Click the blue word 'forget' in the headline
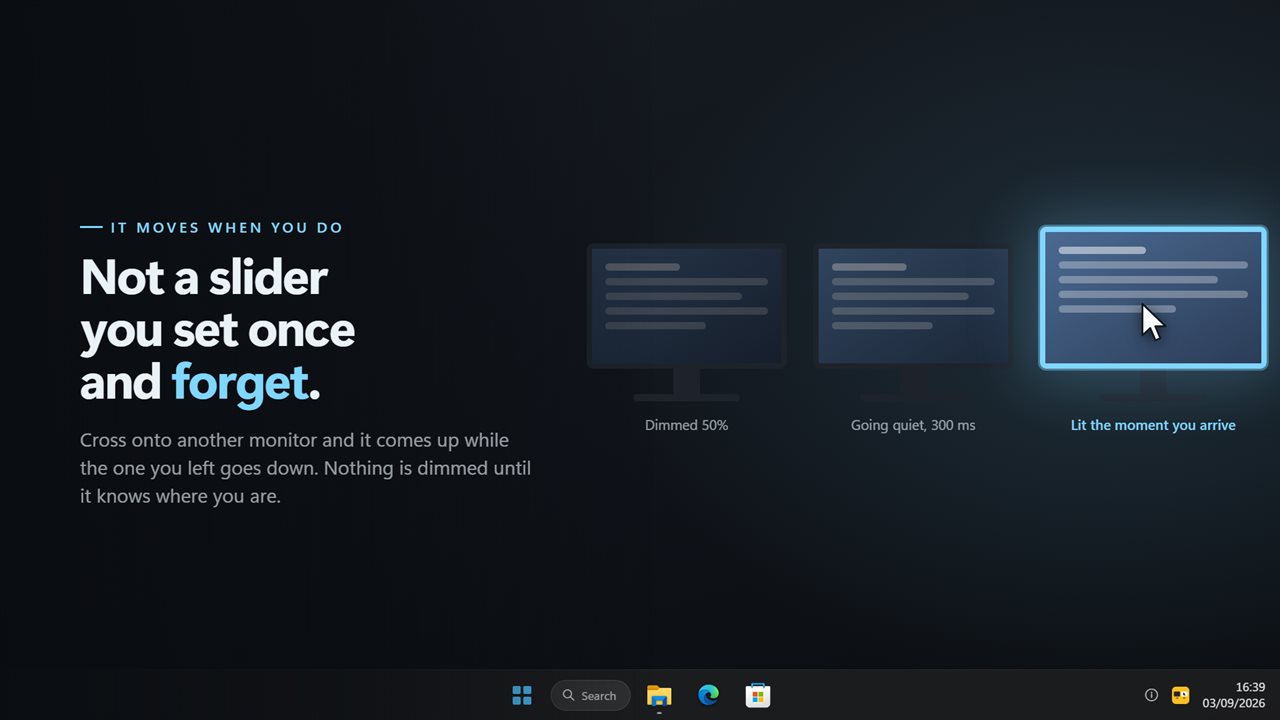 240,382
